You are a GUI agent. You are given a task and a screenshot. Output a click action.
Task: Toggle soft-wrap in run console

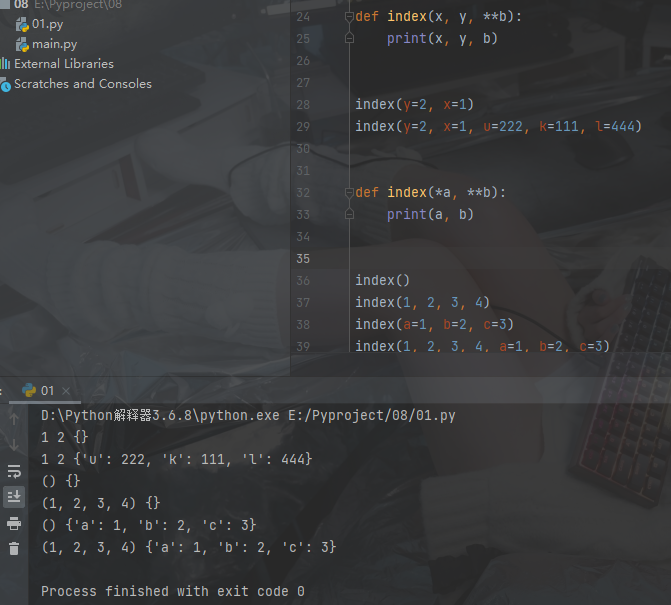(x=14, y=471)
